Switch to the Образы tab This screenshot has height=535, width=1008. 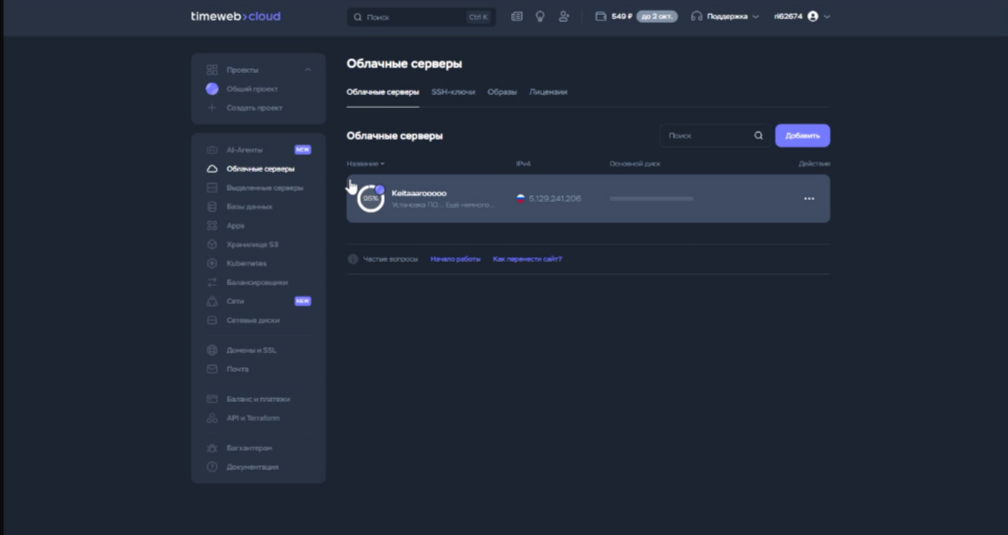pos(502,92)
